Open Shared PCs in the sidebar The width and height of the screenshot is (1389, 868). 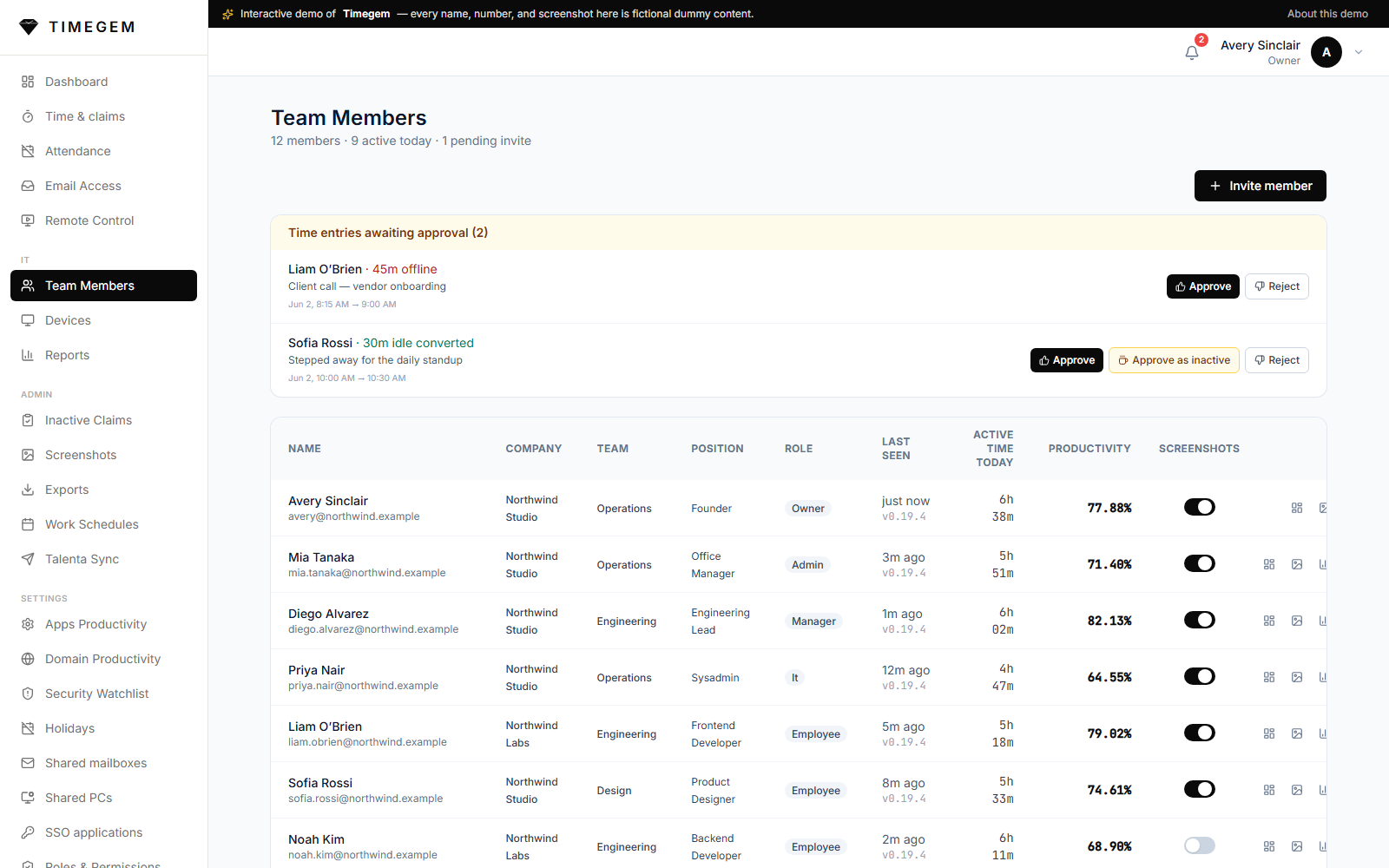pos(103,798)
